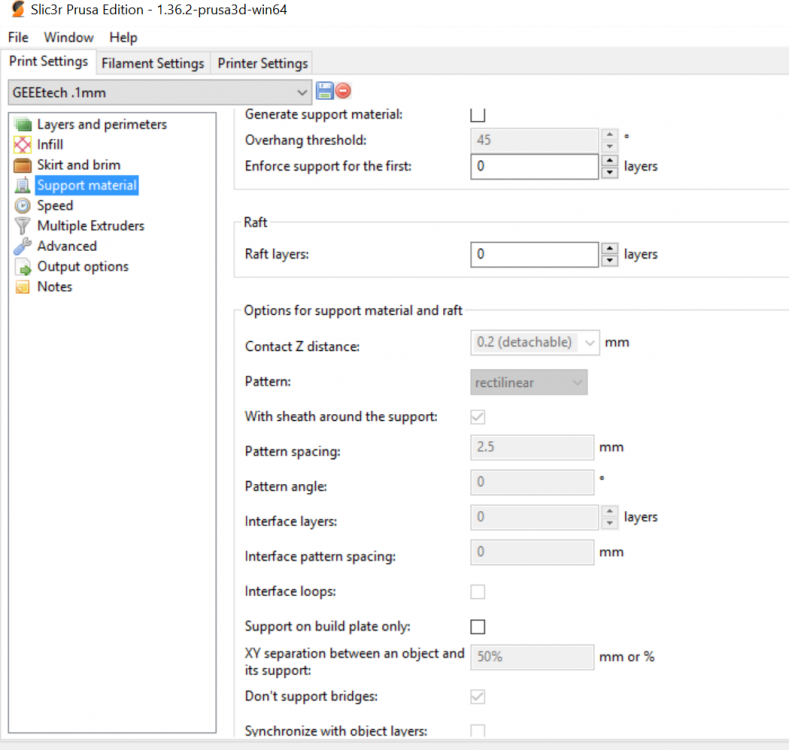Open Layers and perimeters settings page

click(x=101, y=124)
